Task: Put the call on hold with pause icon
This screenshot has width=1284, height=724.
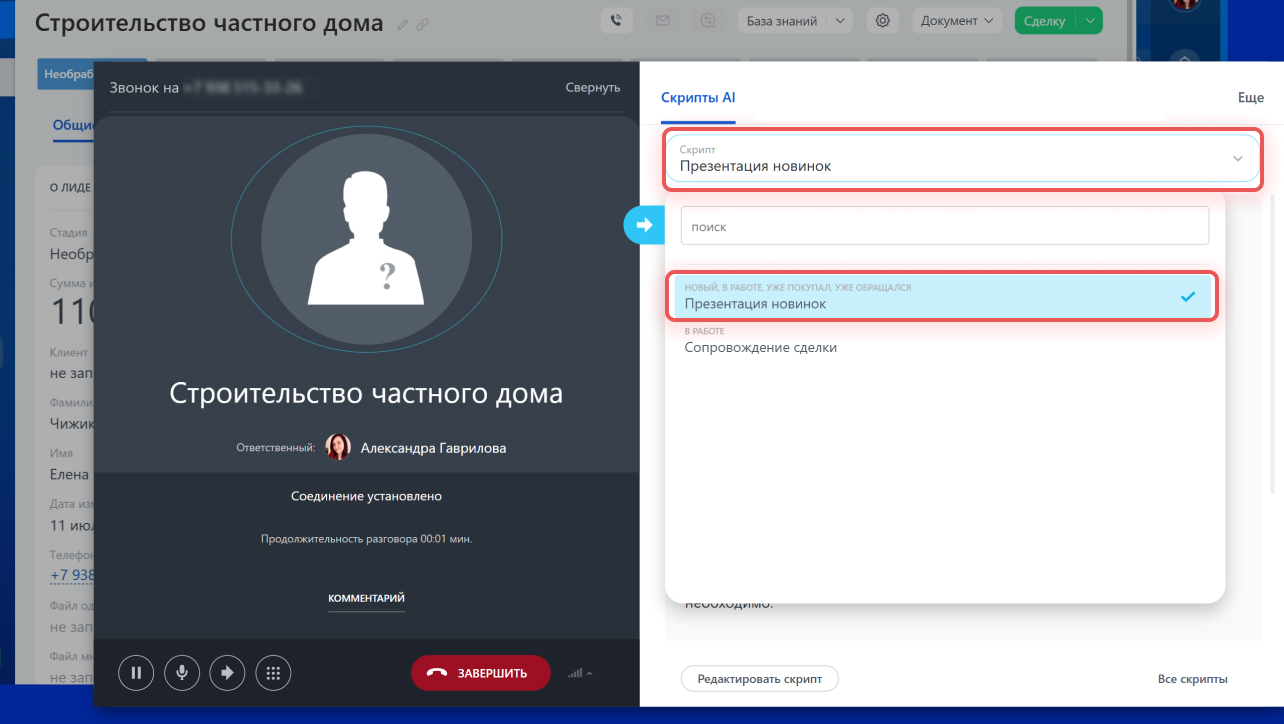Action: (x=136, y=673)
